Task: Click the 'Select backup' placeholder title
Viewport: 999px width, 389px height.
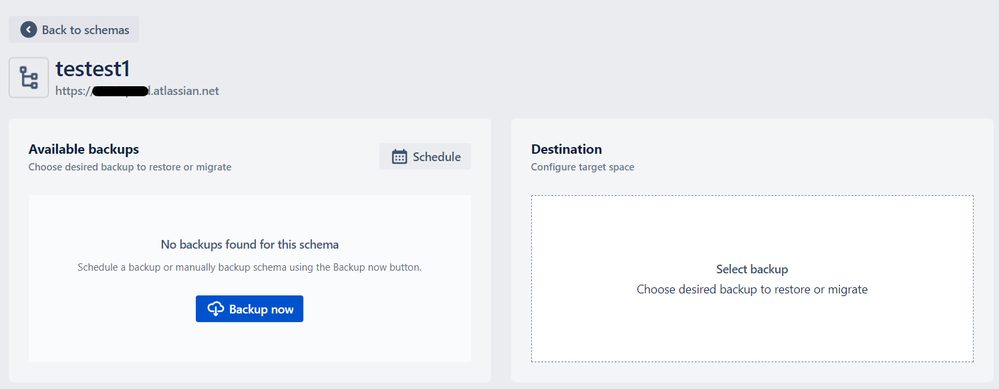Action: coord(752,269)
